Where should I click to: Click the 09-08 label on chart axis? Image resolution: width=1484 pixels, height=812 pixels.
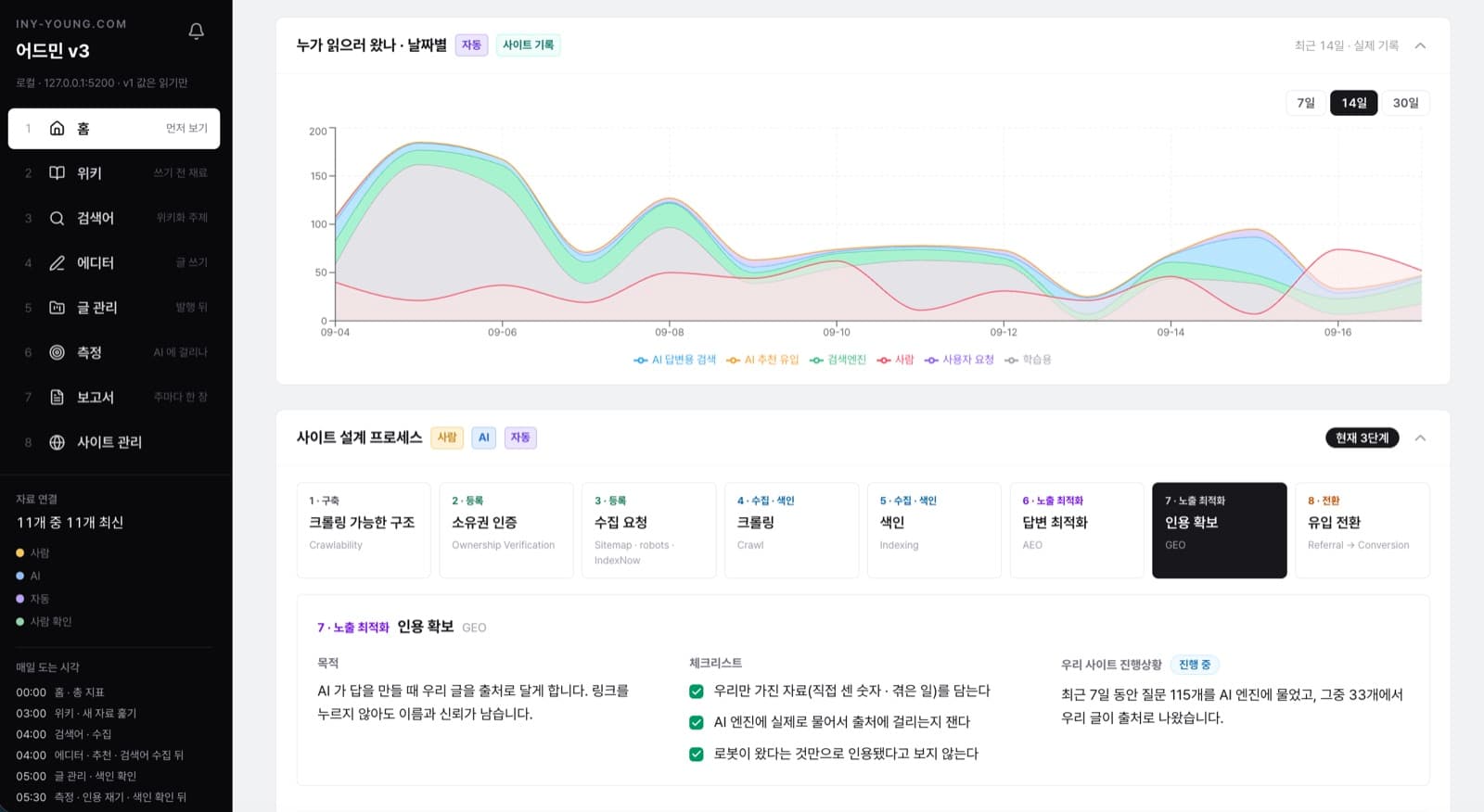pos(669,332)
